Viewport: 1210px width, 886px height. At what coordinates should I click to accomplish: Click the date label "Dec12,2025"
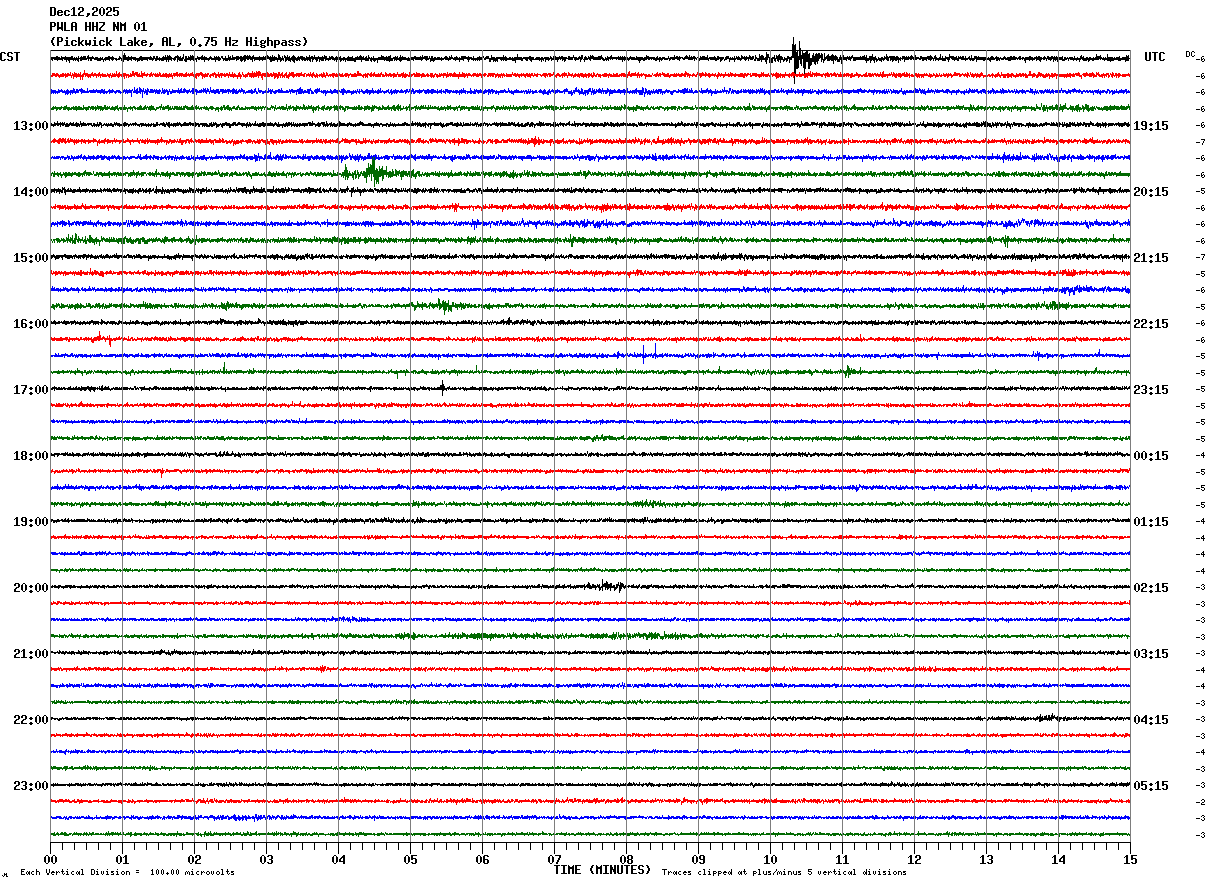click(x=84, y=12)
